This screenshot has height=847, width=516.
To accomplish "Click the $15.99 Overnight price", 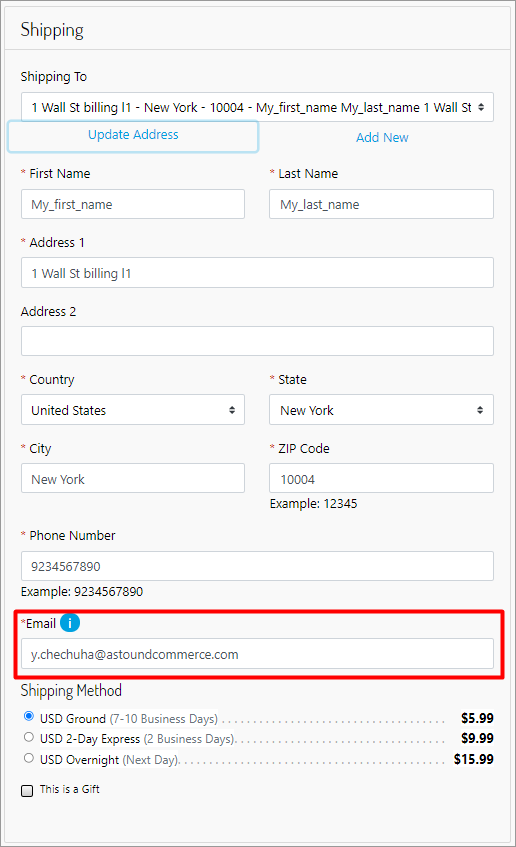I will click(474, 759).
